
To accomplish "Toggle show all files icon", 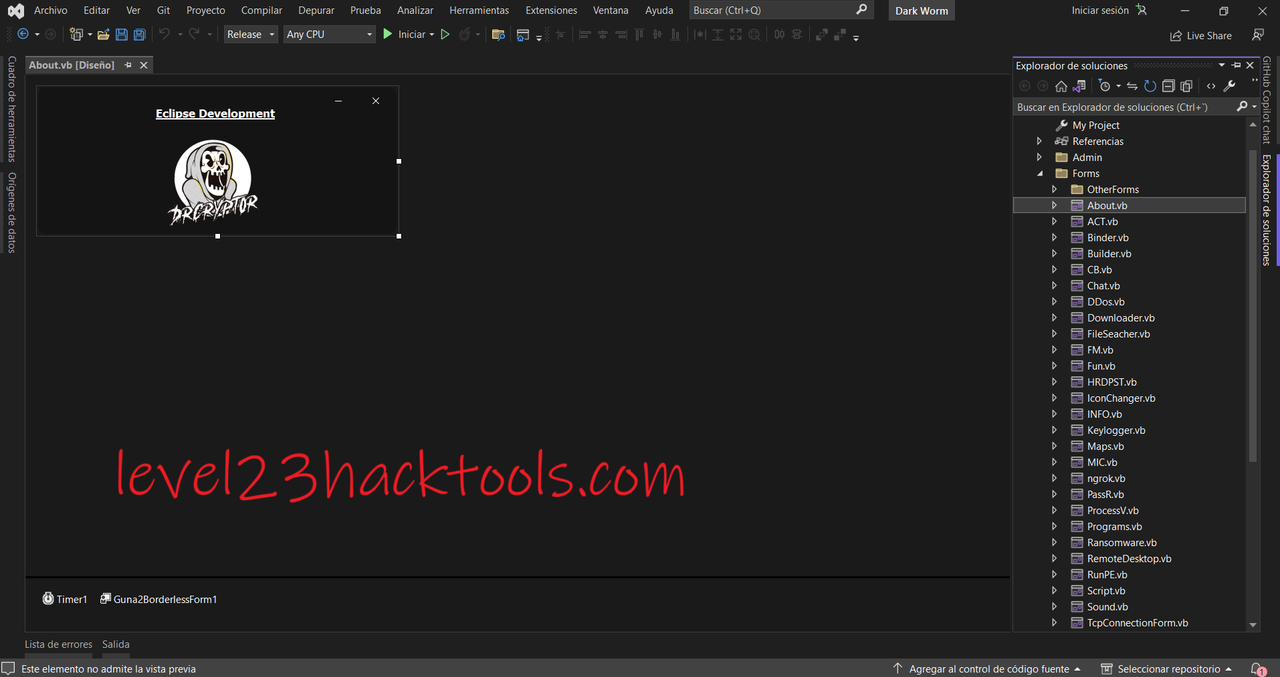I will (x=1186, y=86).
